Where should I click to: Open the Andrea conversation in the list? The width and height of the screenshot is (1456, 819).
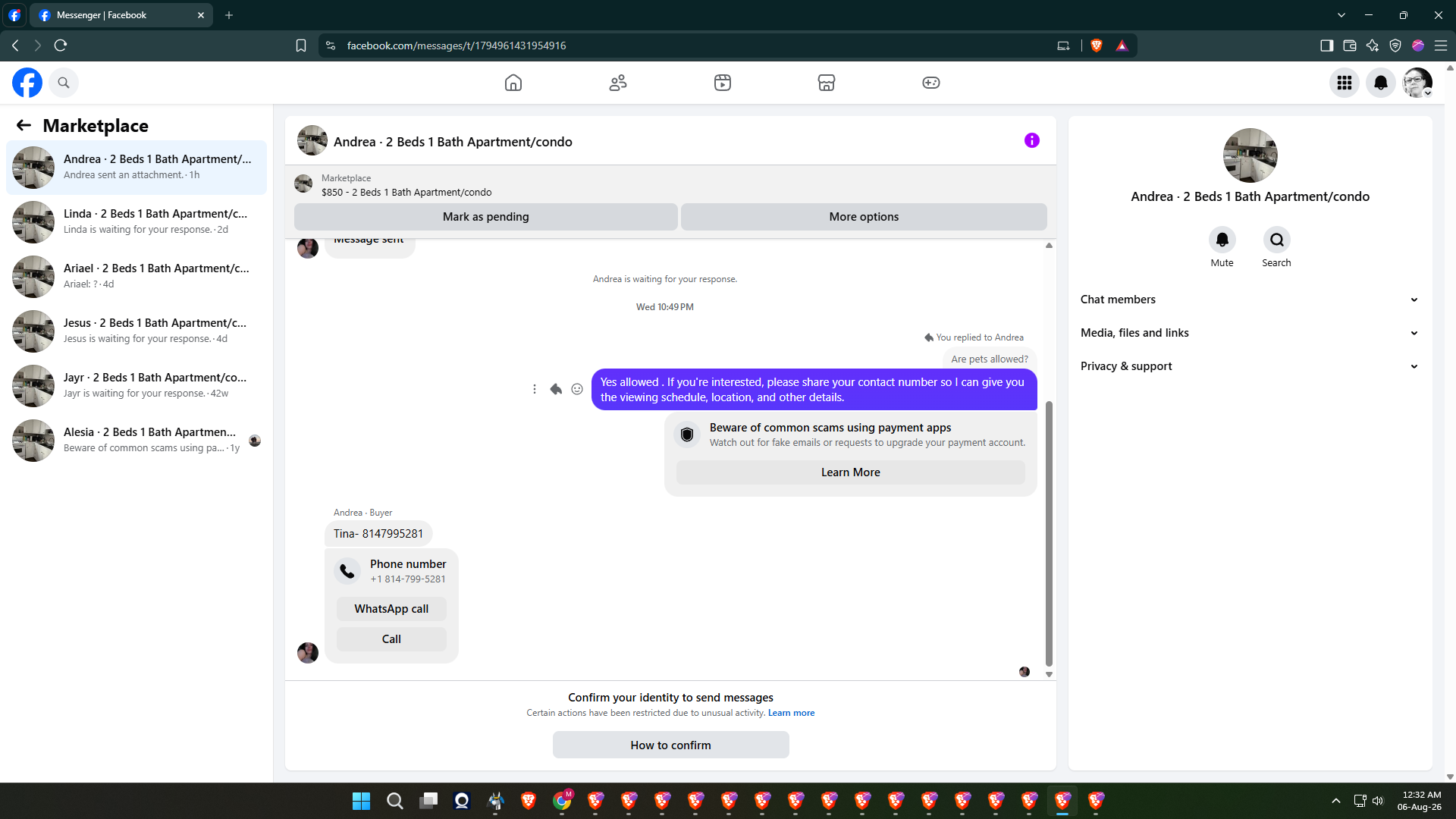coord(136,168)
